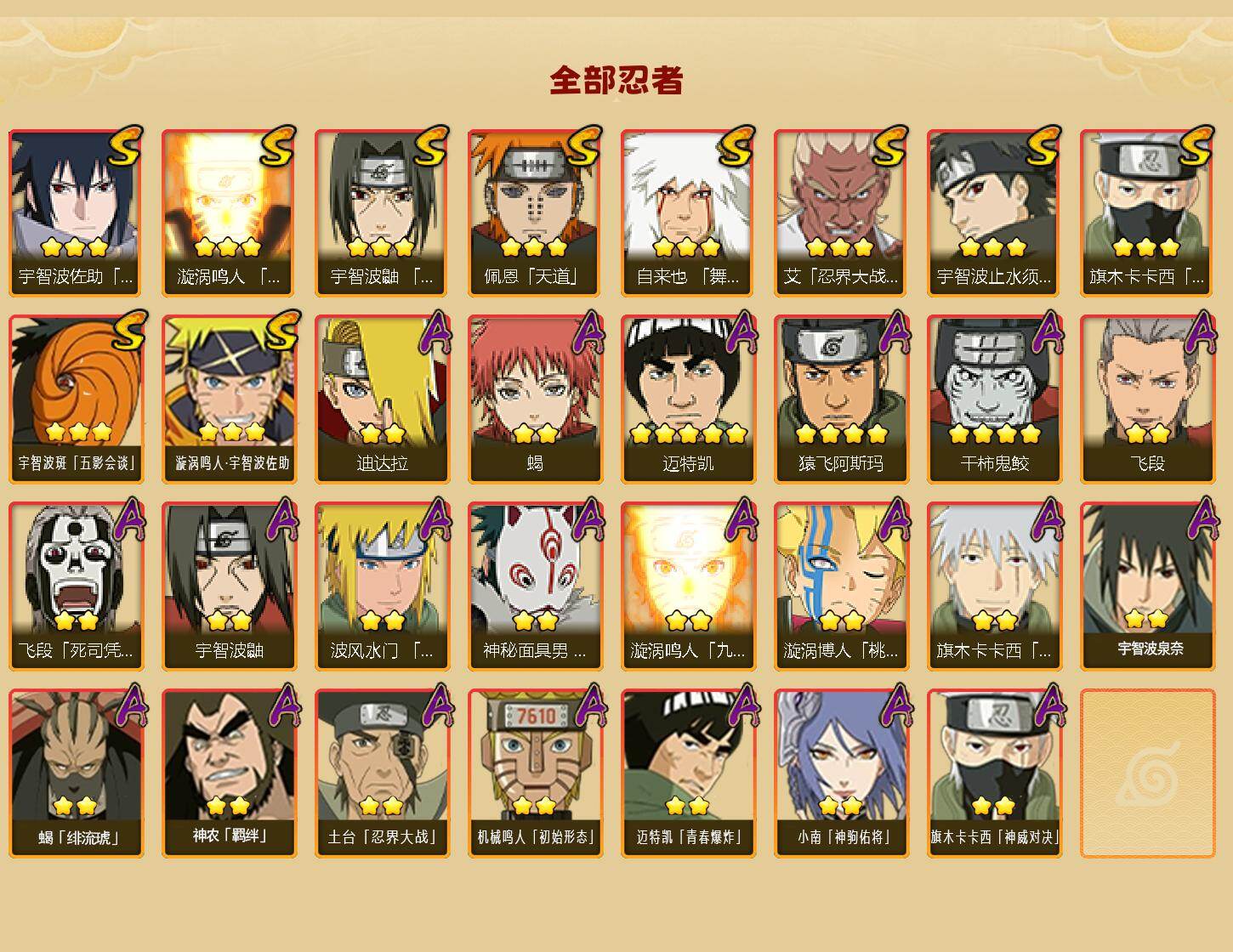Screen dimensions: 1233x952
Task: Select the 飞段 A-rank card
Action: 1147,399
